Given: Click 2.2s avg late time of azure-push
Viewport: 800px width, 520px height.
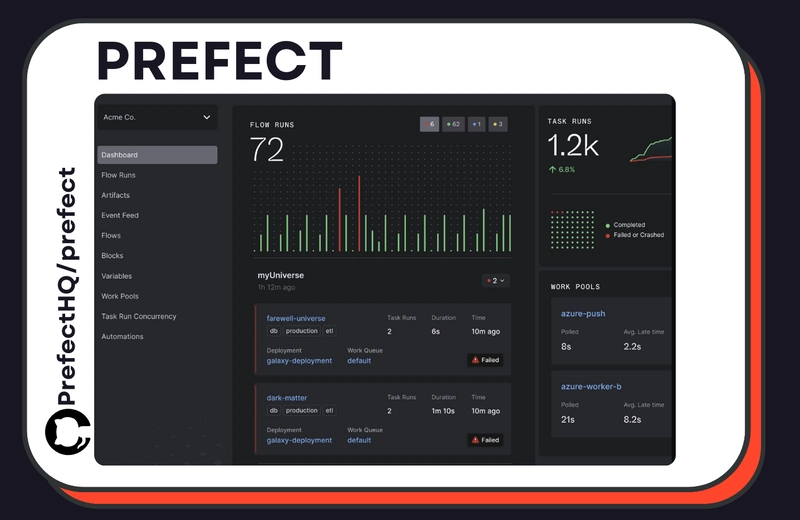Looking at the screenshot, I should (632, 346).
